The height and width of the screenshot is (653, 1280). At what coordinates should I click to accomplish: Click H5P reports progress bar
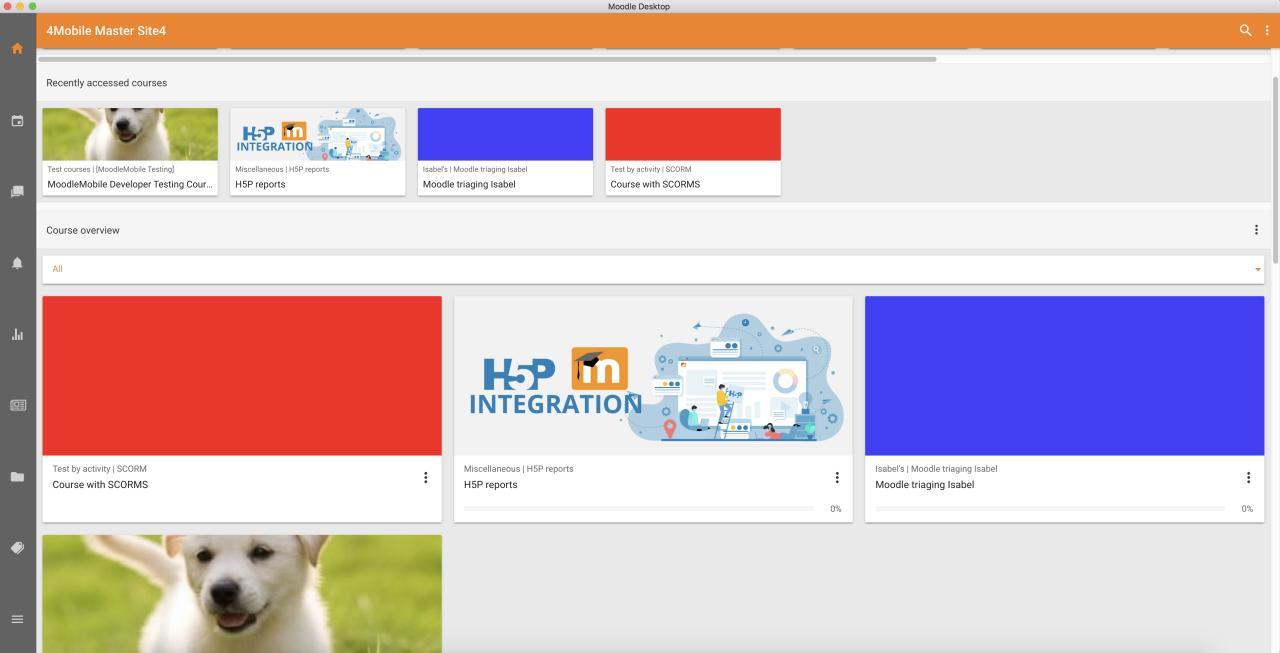(638, 509)
